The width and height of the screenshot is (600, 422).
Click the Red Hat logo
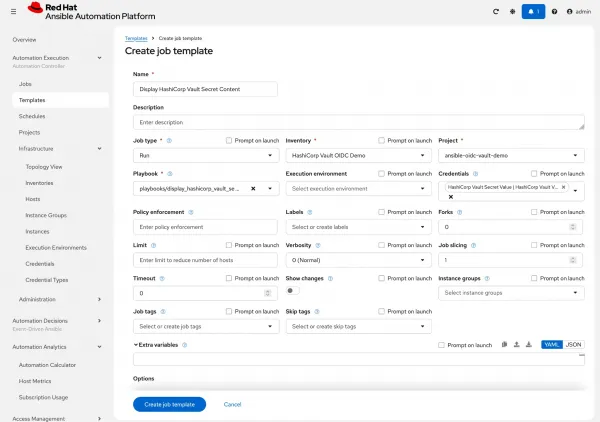91,11
